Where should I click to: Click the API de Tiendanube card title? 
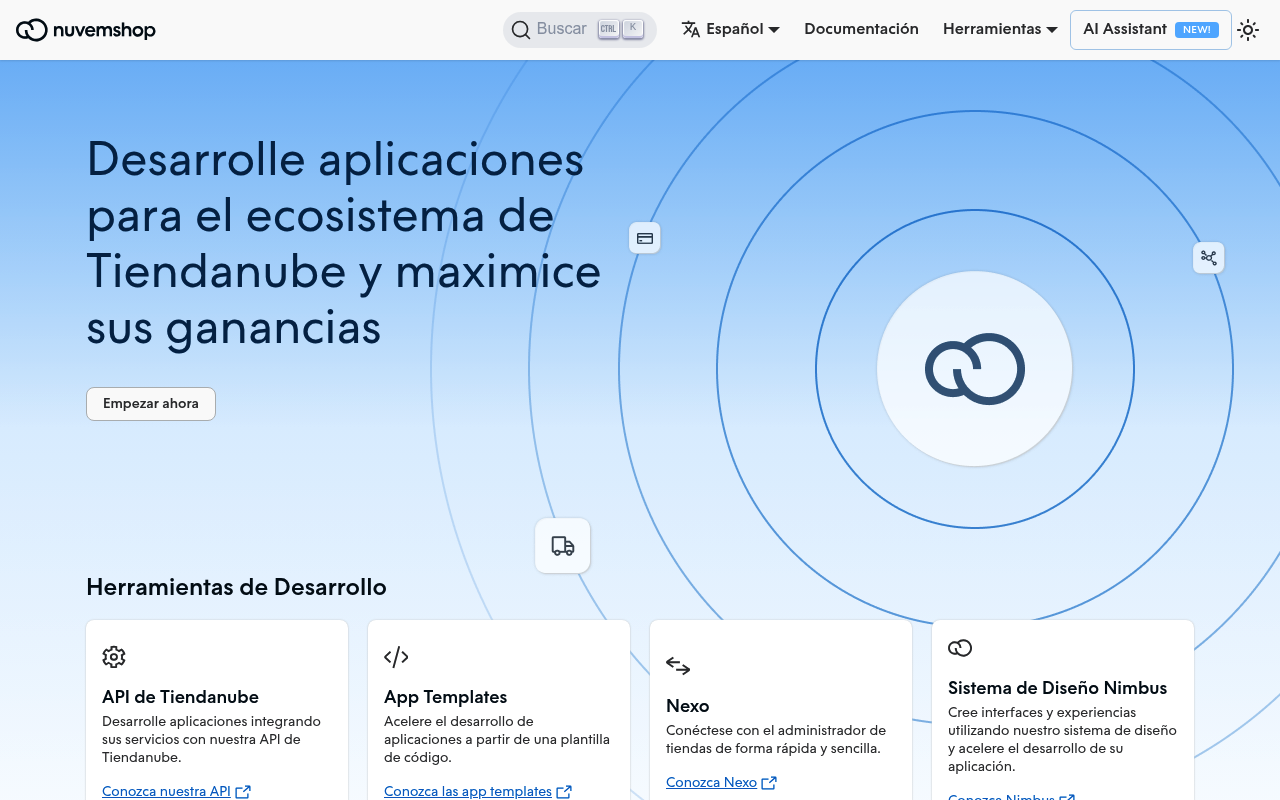[180, 697]
